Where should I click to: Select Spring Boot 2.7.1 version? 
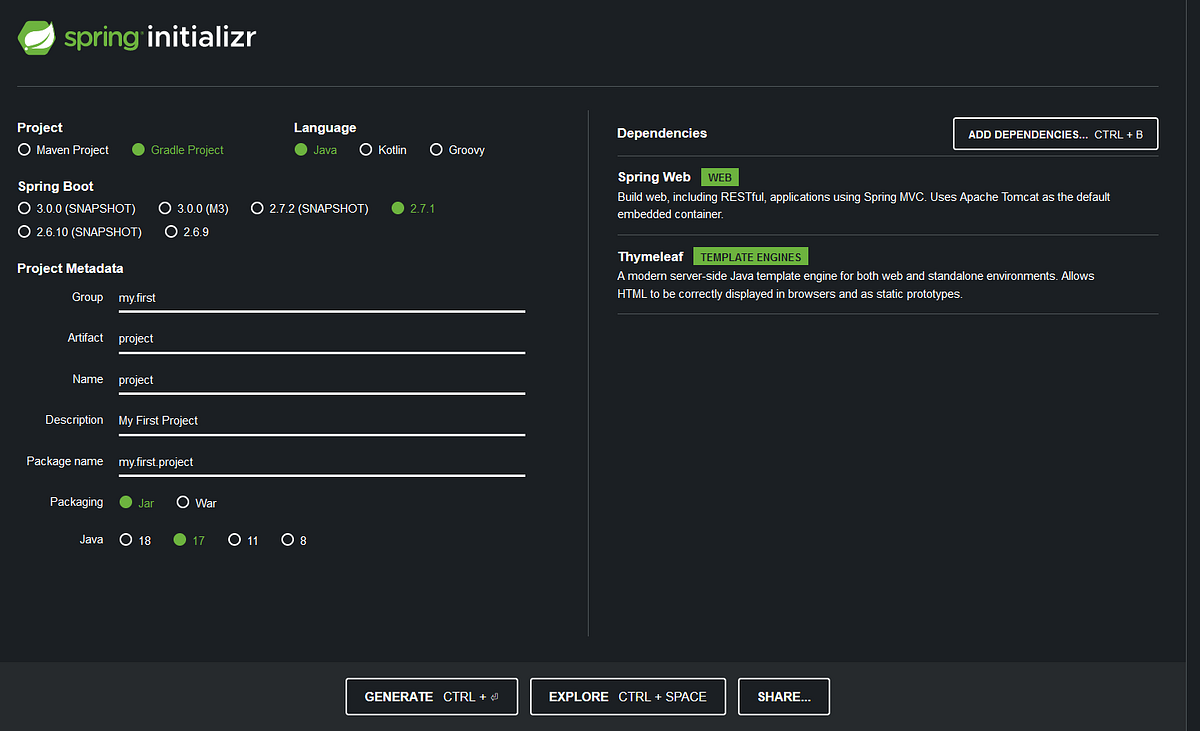pyautogui.click(x=398, y=209)
